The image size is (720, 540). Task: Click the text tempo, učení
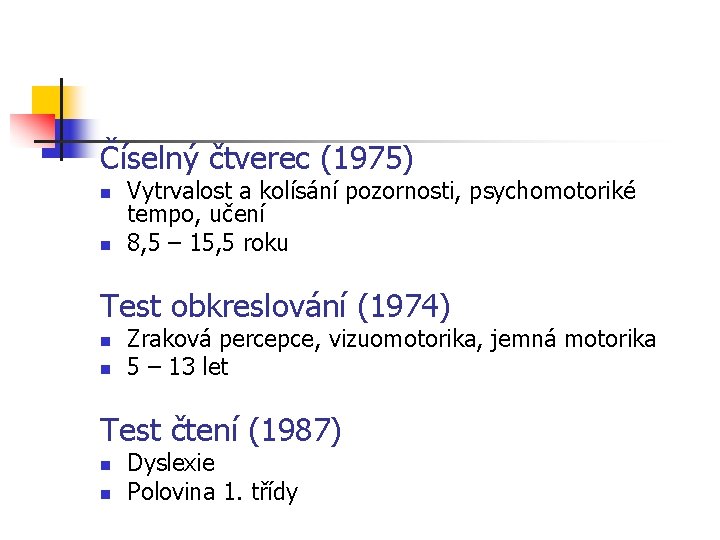(x=196, y=214)
